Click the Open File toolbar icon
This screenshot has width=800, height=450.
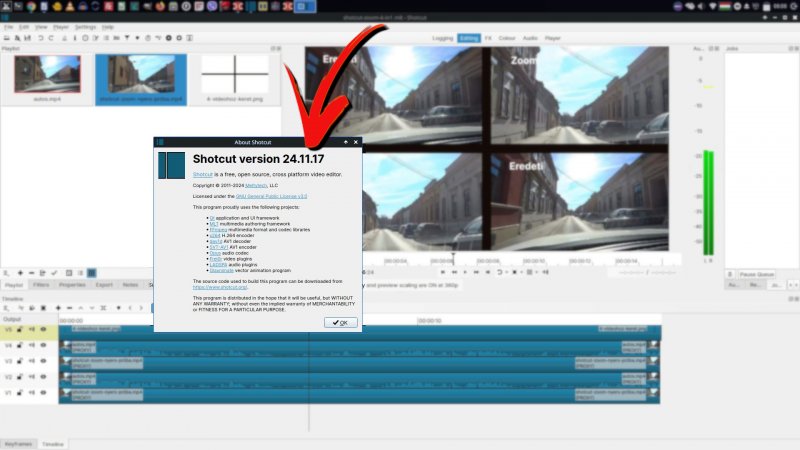[x=7, y=38]
